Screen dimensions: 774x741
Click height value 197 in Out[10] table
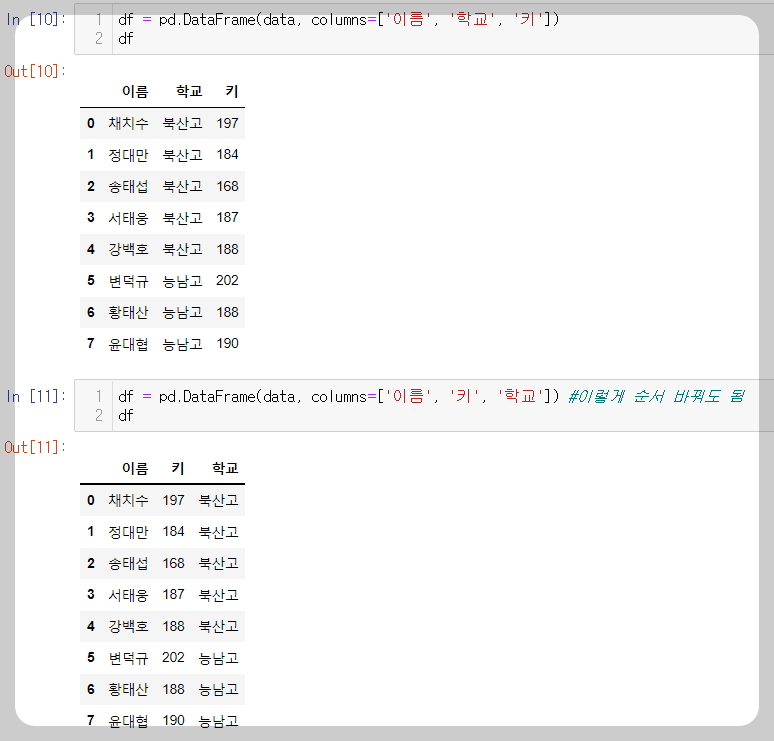pos(228,123)
